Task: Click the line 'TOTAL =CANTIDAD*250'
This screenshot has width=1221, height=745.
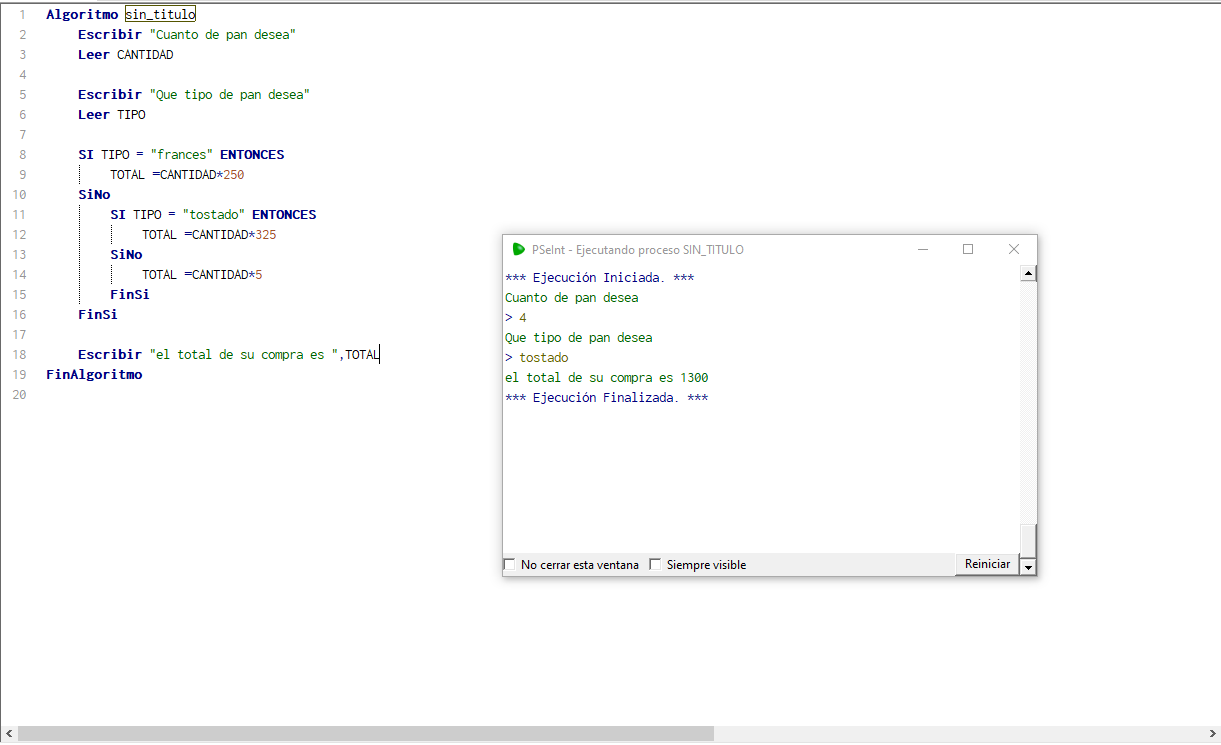Action: click(177, 175)
